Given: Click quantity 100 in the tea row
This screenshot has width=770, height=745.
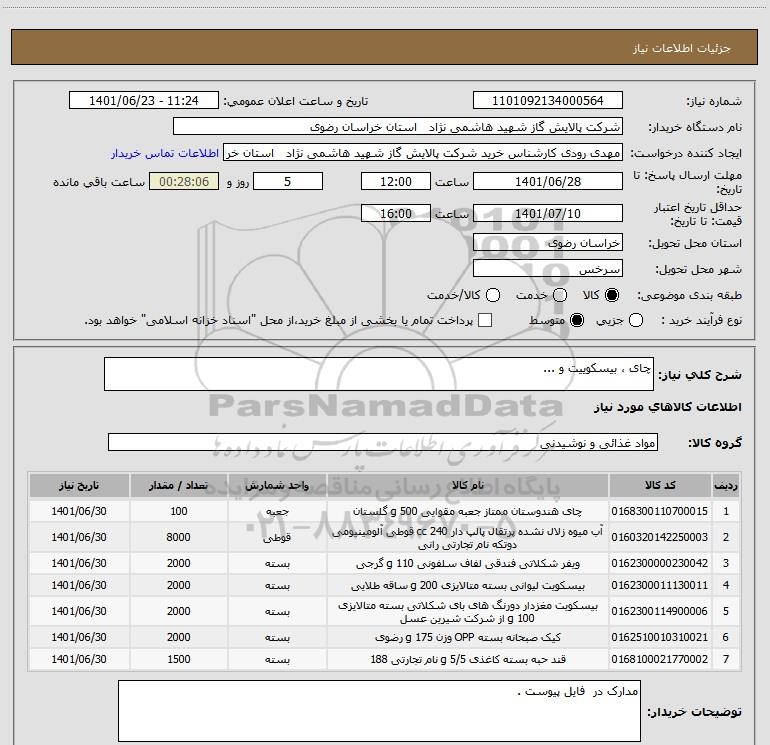Looking at the screenshot, I should point(179,511).
